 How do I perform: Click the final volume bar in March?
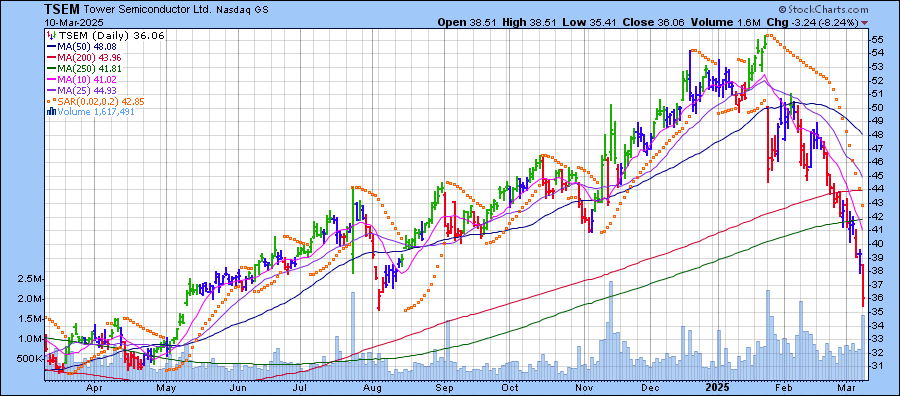coord(863,348)
